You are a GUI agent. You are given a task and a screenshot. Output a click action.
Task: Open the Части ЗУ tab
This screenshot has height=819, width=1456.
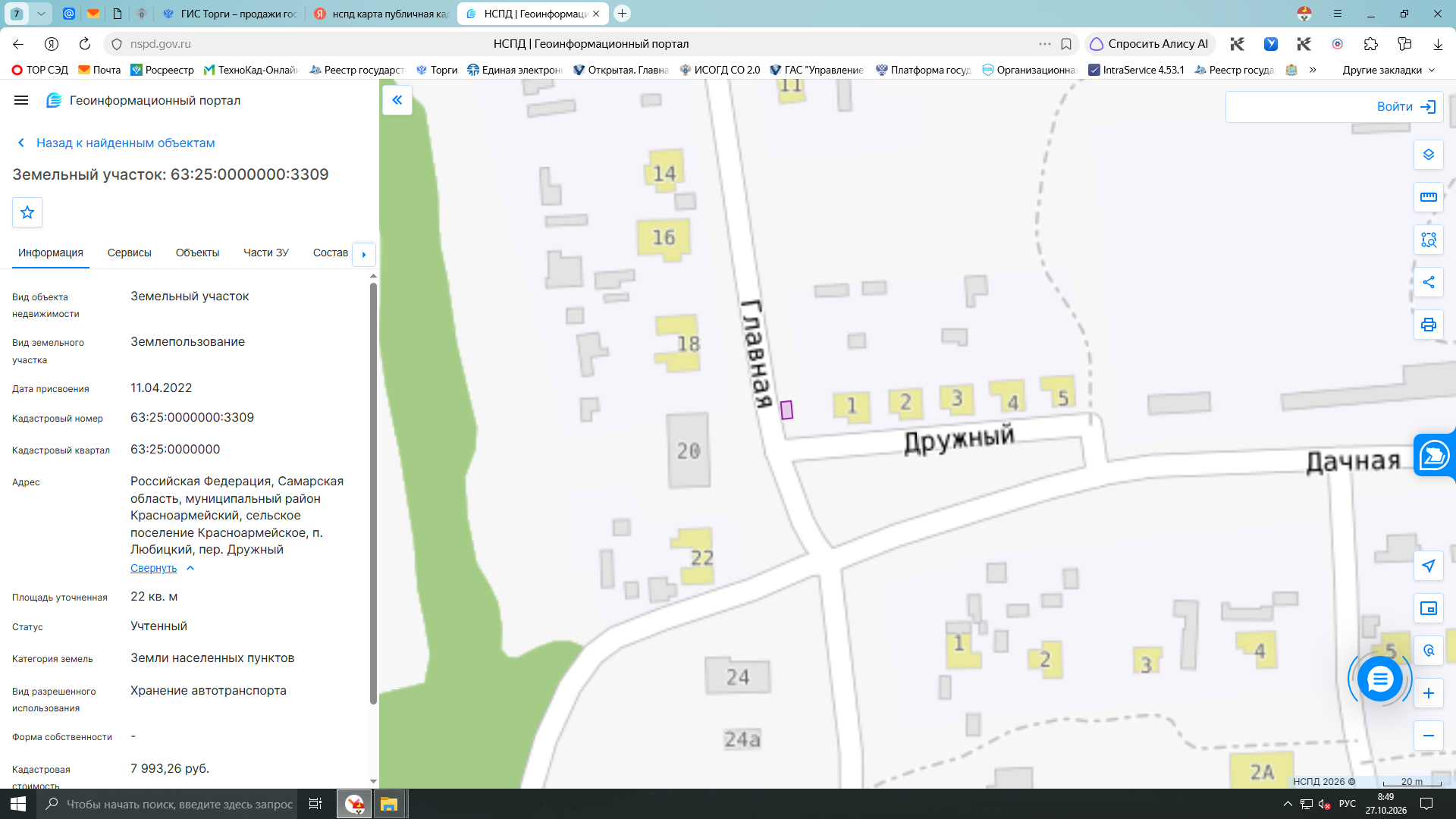266,253
